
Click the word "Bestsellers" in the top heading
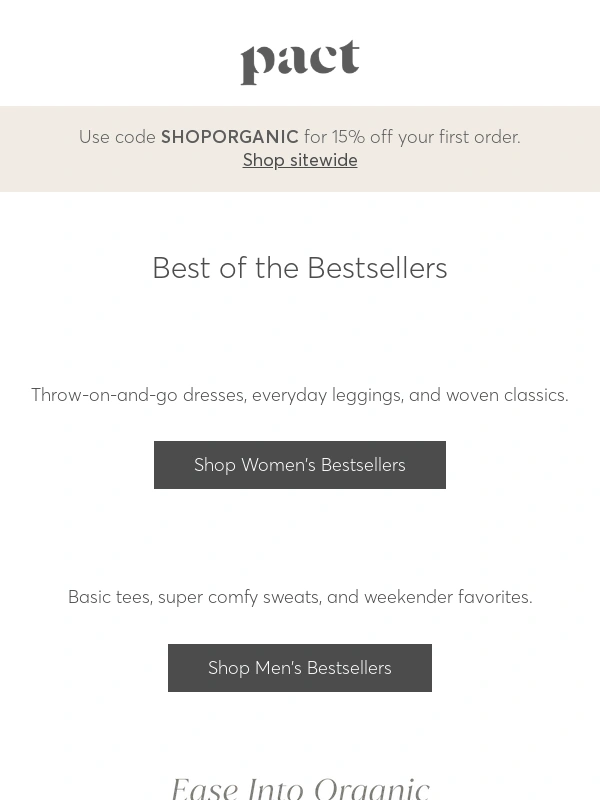coord(377,268)
